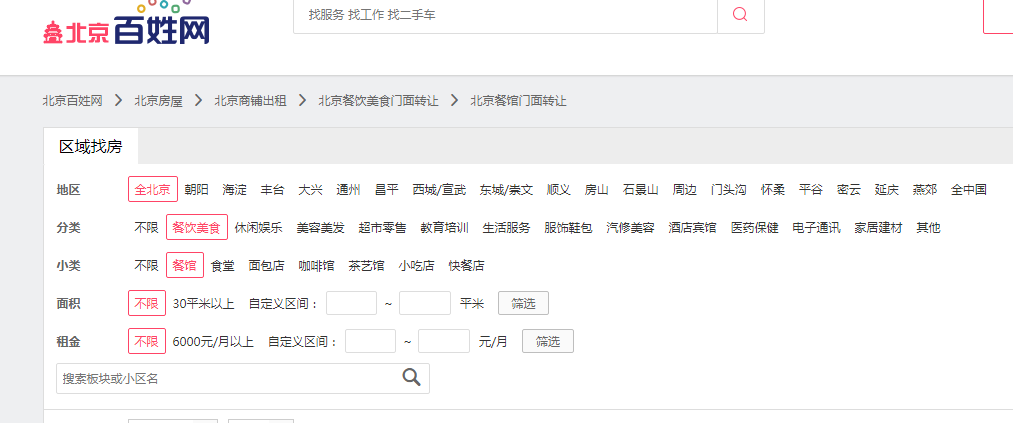This screenshot has width=1013, height=423.
Task: Select 快餐店 subcategory
Action: [466, 265]
